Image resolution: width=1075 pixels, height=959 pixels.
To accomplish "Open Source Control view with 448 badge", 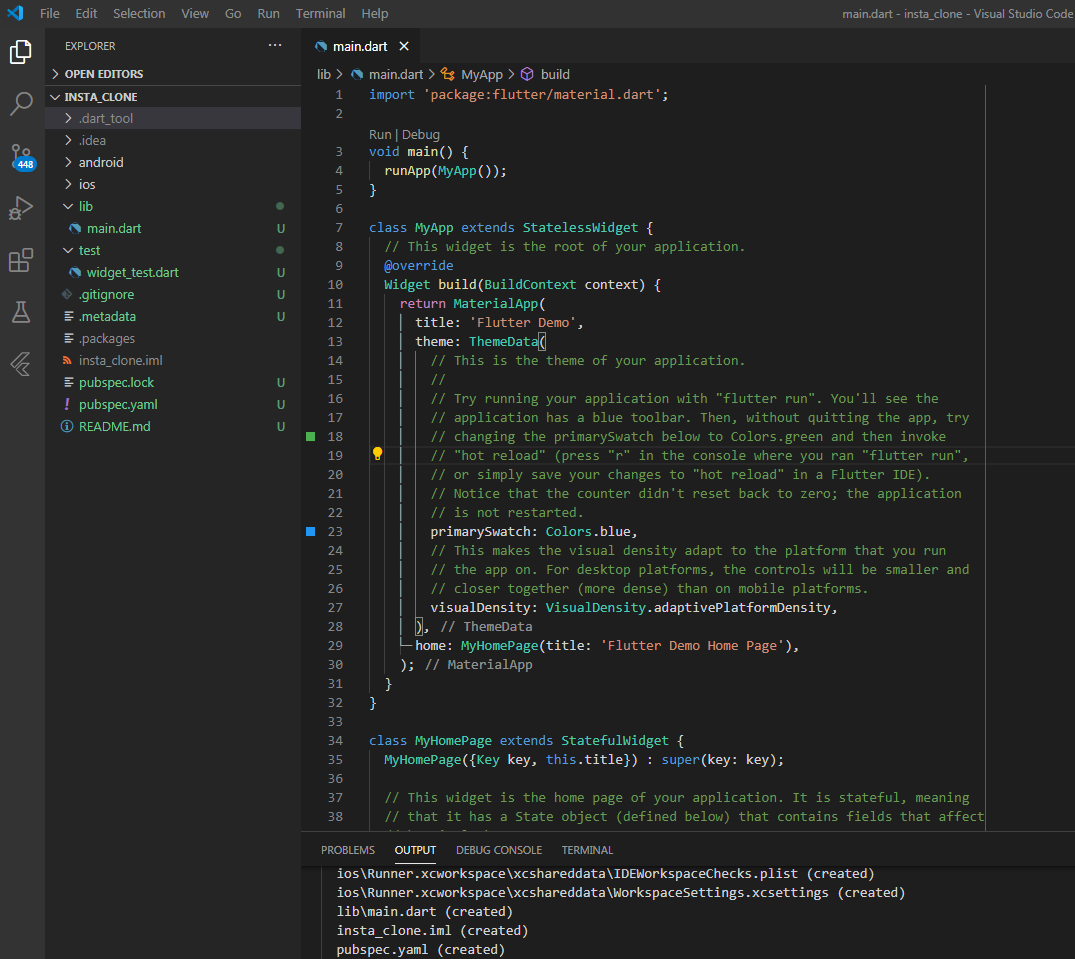I will pyautogui.click(x=21, y=156).
